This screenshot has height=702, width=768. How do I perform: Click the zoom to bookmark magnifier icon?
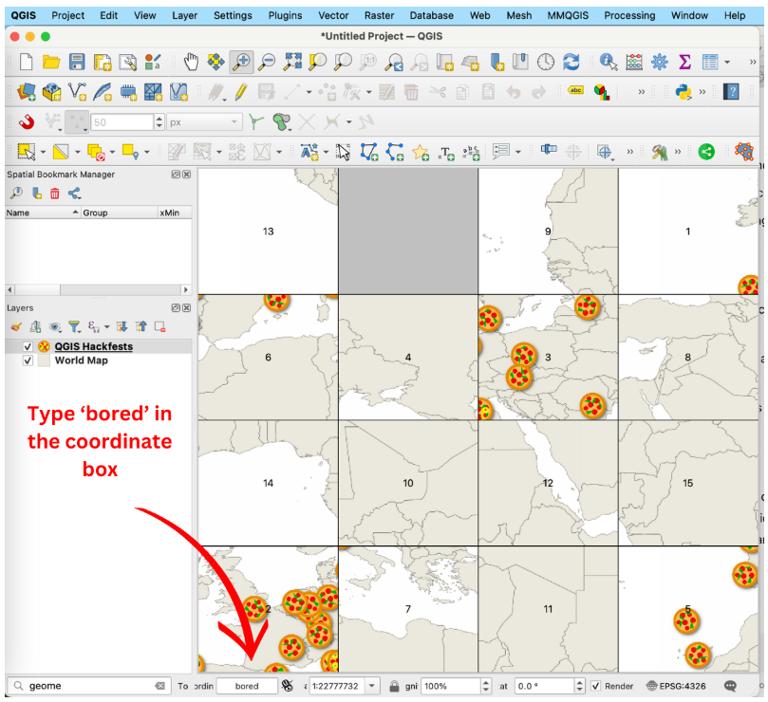click(17, 193)
